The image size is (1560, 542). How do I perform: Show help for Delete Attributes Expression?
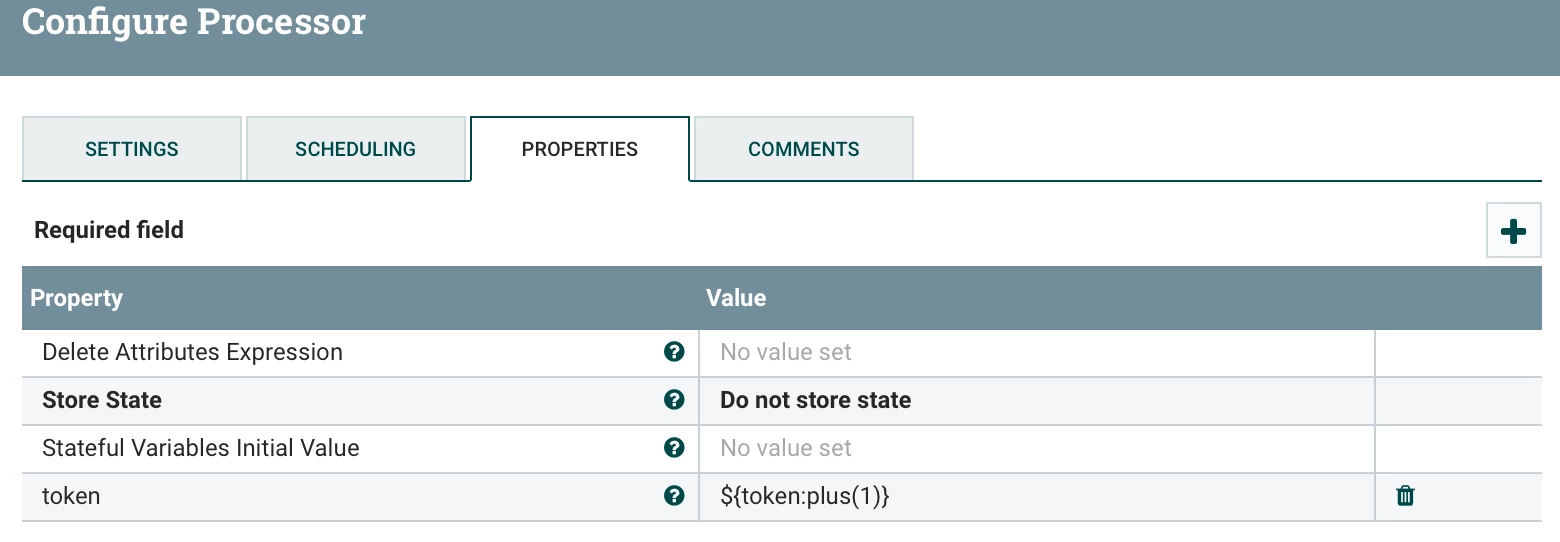674,352
